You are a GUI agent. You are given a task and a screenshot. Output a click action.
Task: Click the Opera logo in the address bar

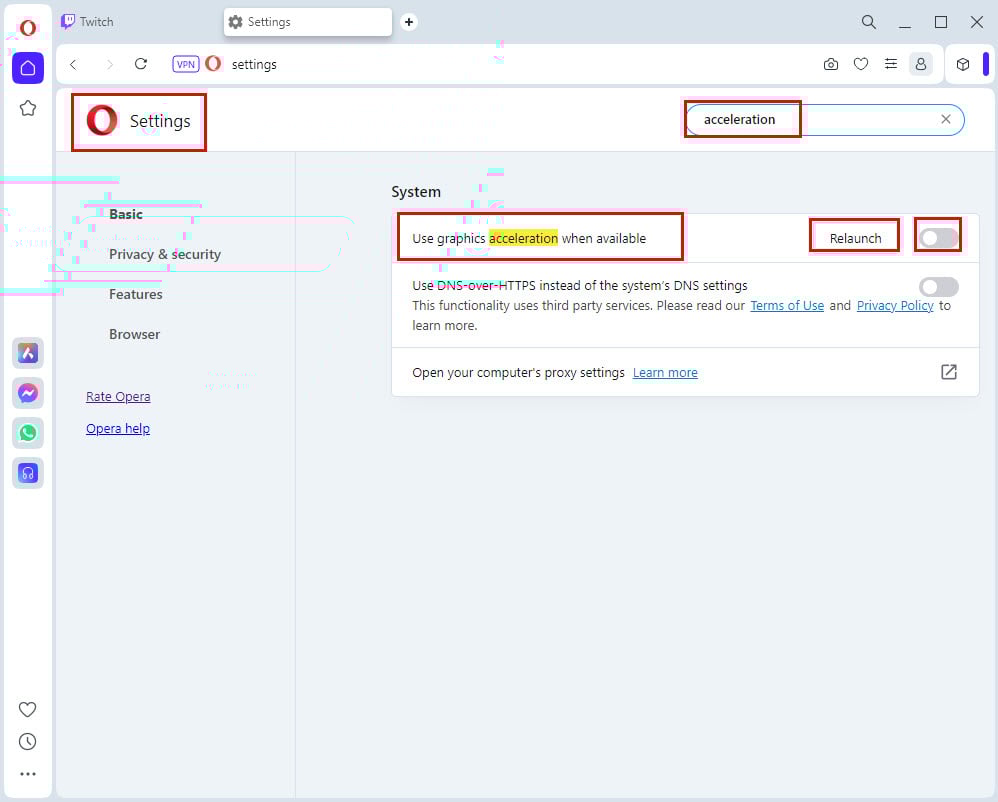[x=213, y=64]
